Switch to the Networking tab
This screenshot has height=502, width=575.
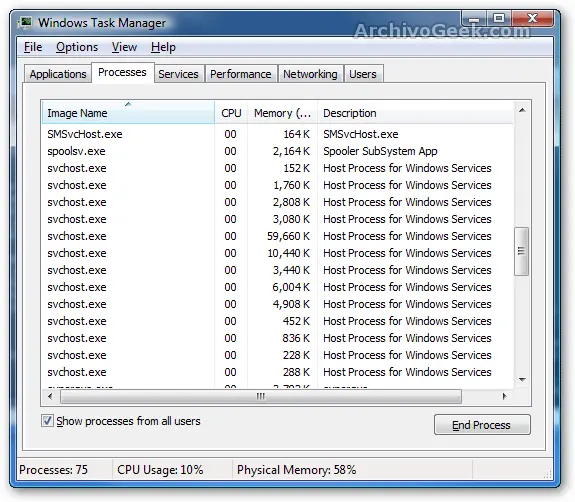[310, 74]
